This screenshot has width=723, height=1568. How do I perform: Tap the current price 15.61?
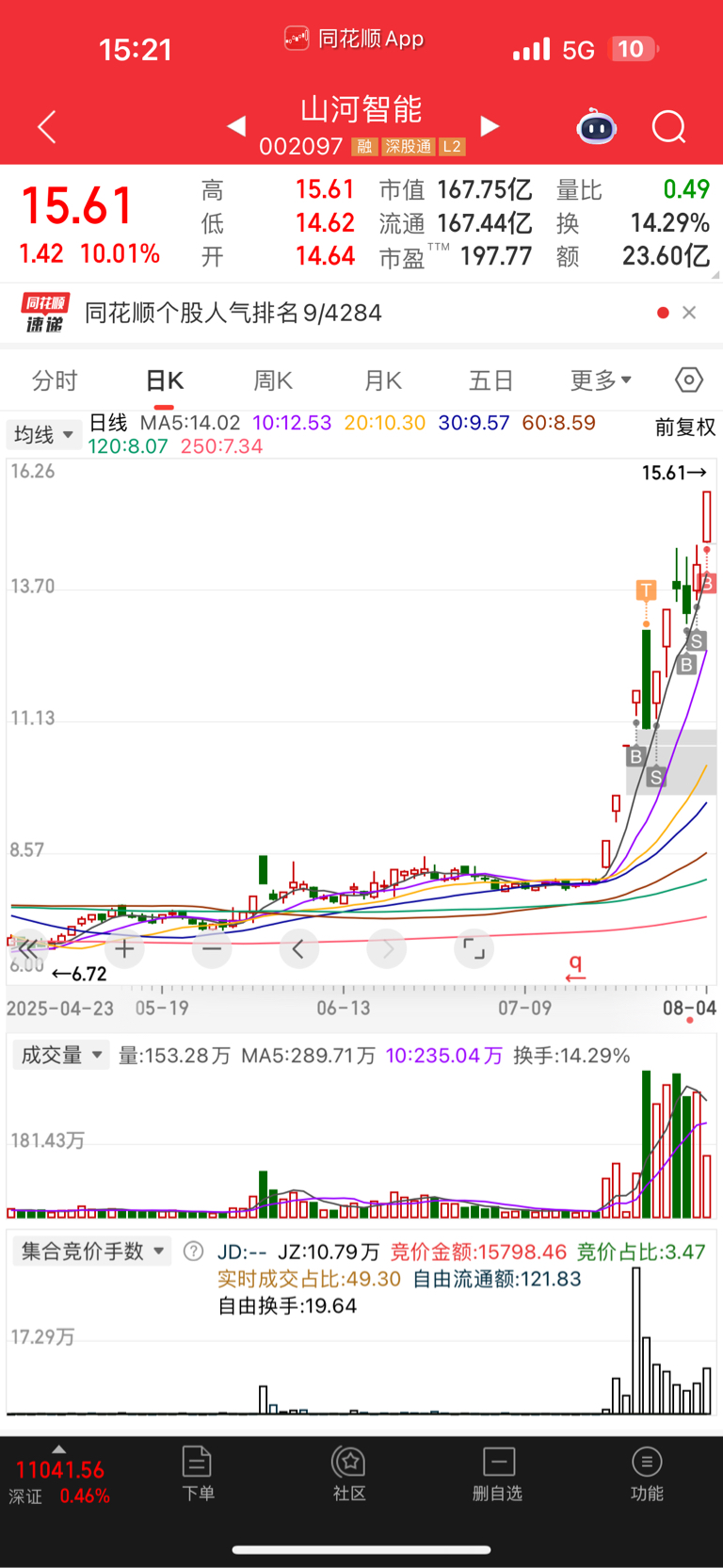coord(77,205)
